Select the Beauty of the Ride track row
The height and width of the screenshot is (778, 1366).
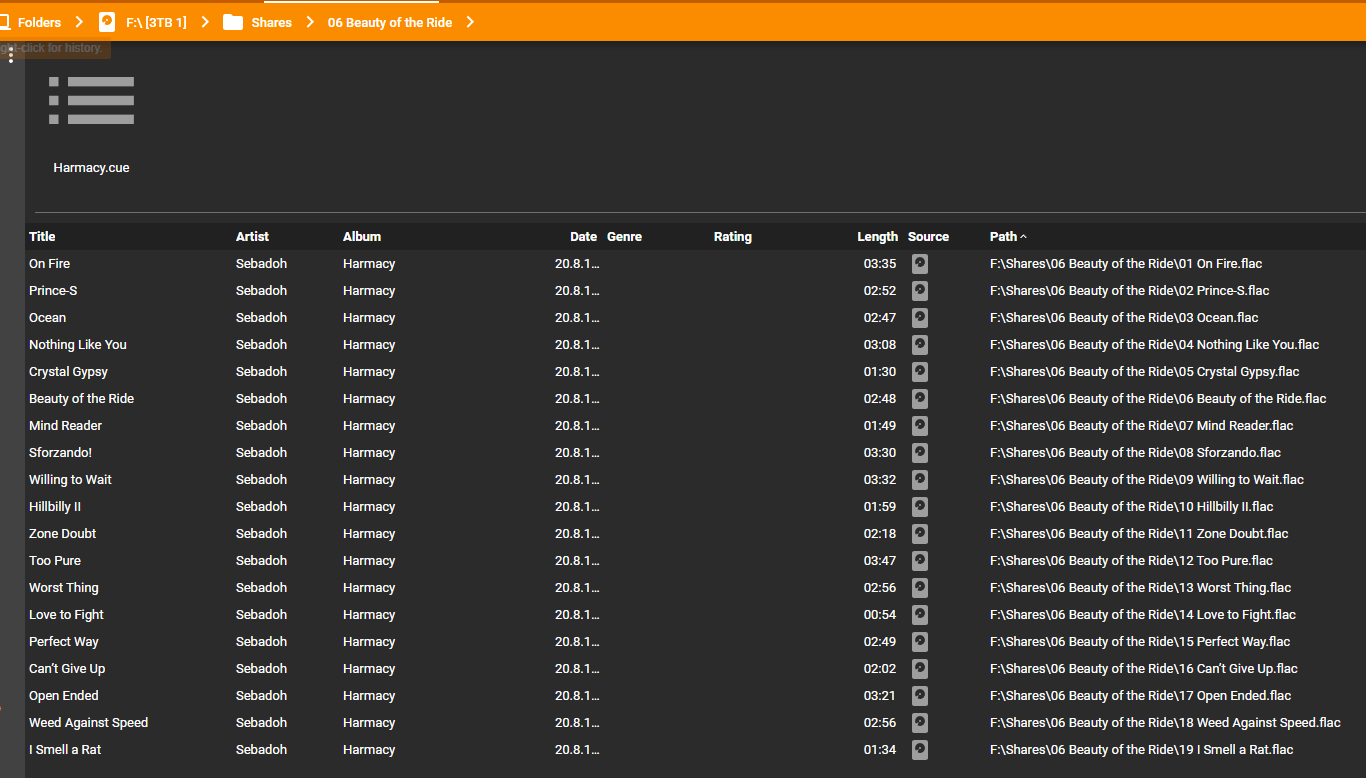point(81,399)
